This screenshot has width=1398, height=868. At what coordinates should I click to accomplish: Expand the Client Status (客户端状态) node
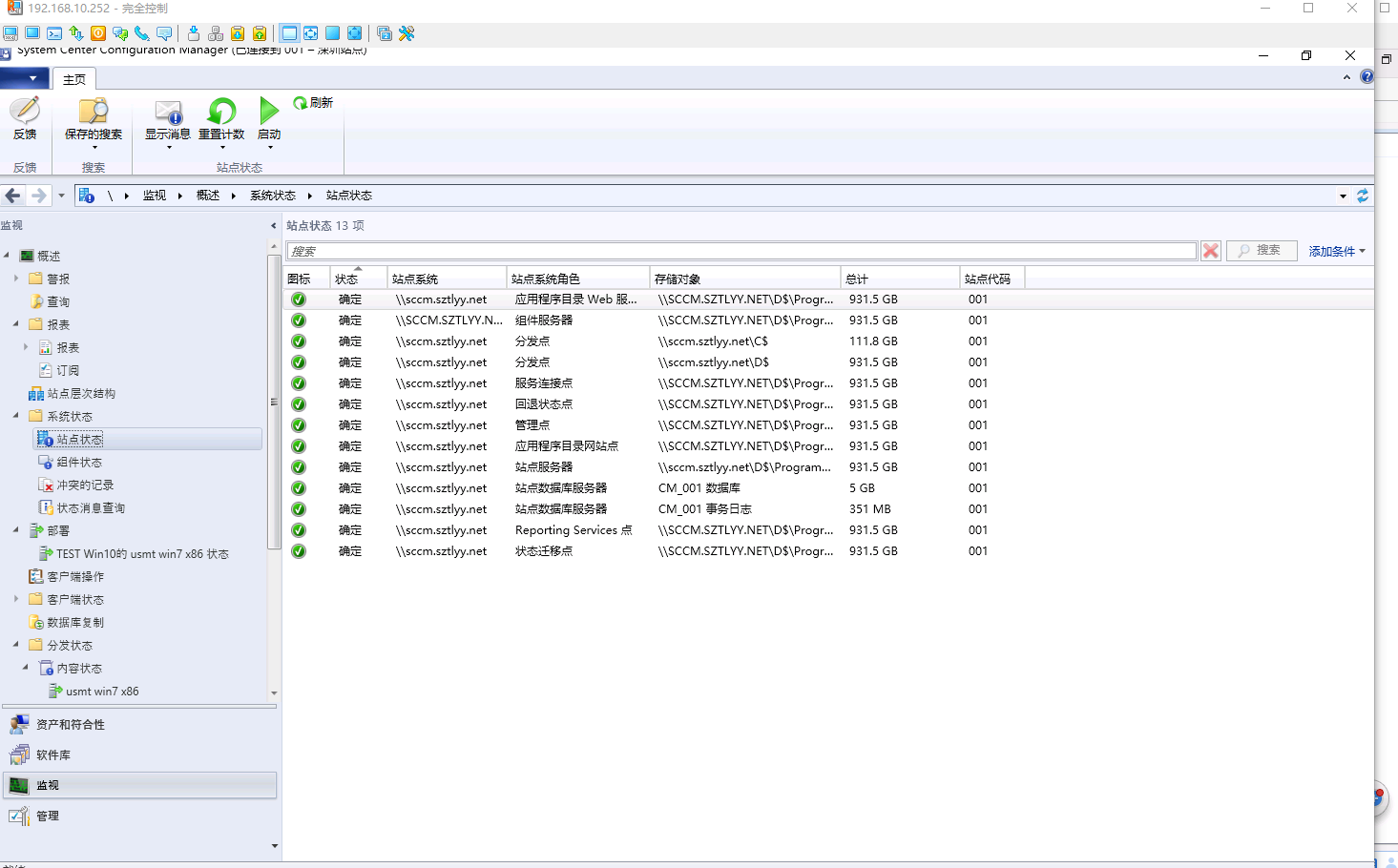click(x=16, y=599)
